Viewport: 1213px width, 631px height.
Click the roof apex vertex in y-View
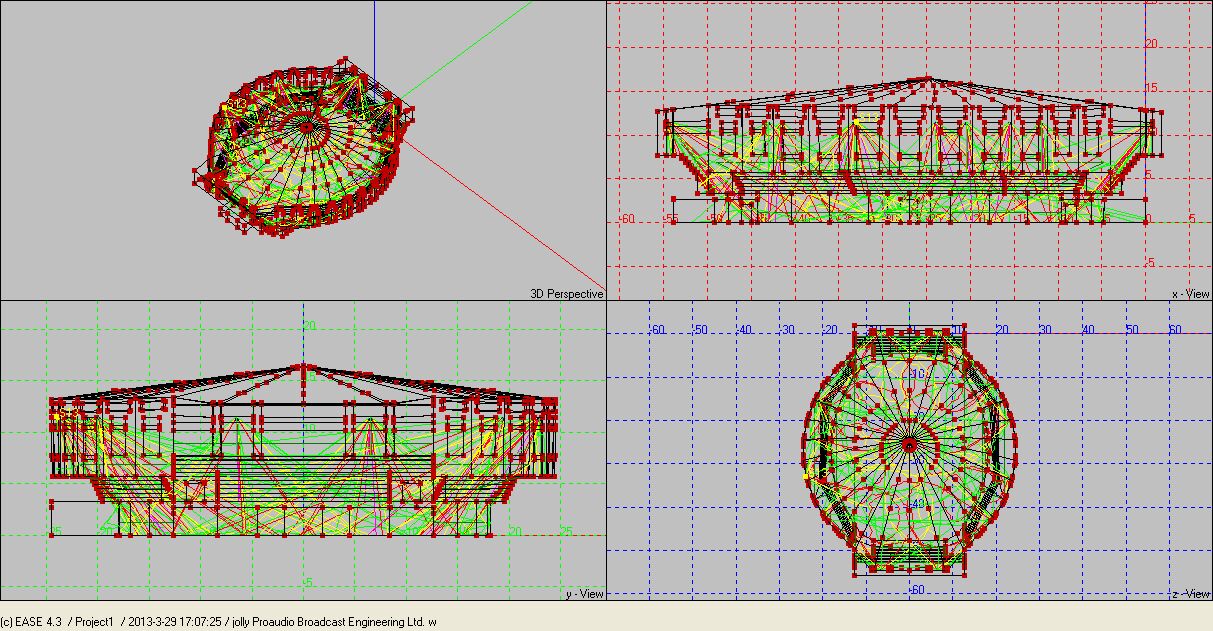click(302, 365)
